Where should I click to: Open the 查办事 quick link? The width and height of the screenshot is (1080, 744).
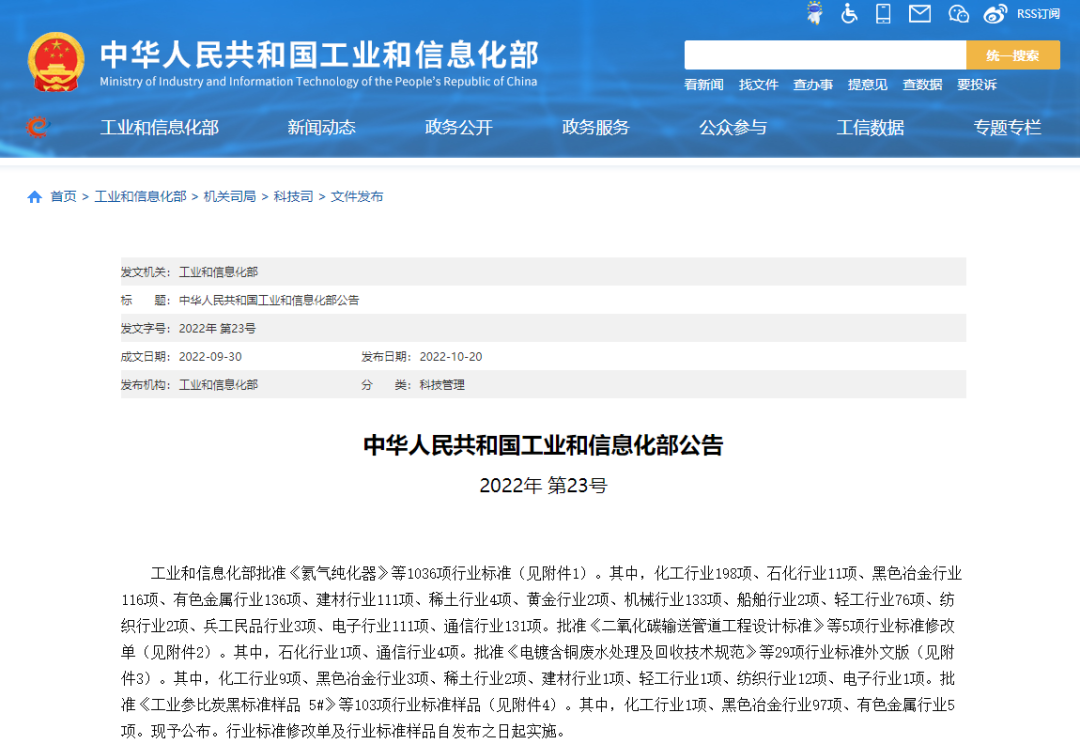(813, 85)
